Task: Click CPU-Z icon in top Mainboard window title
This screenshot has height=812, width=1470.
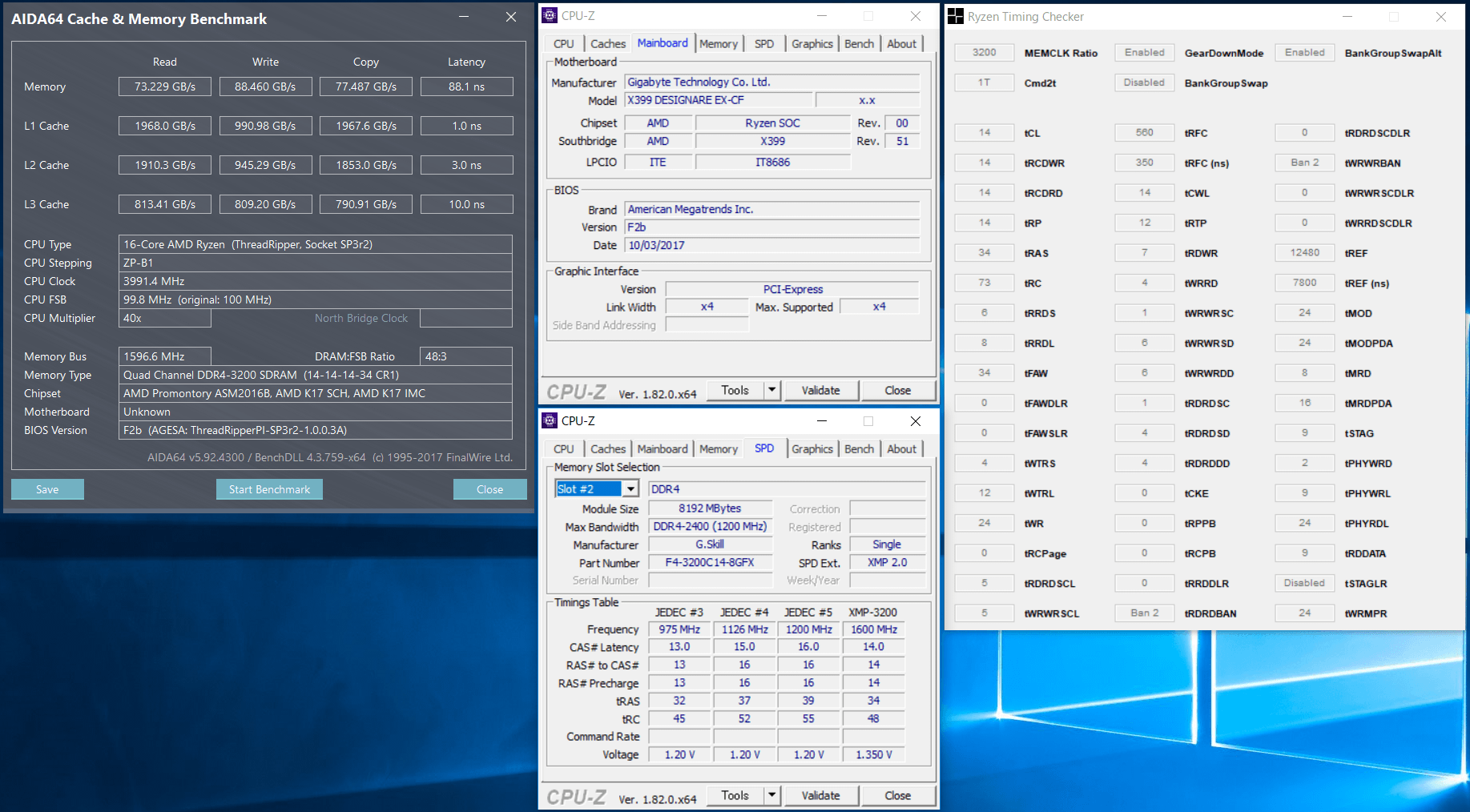Action: (550, 15)
